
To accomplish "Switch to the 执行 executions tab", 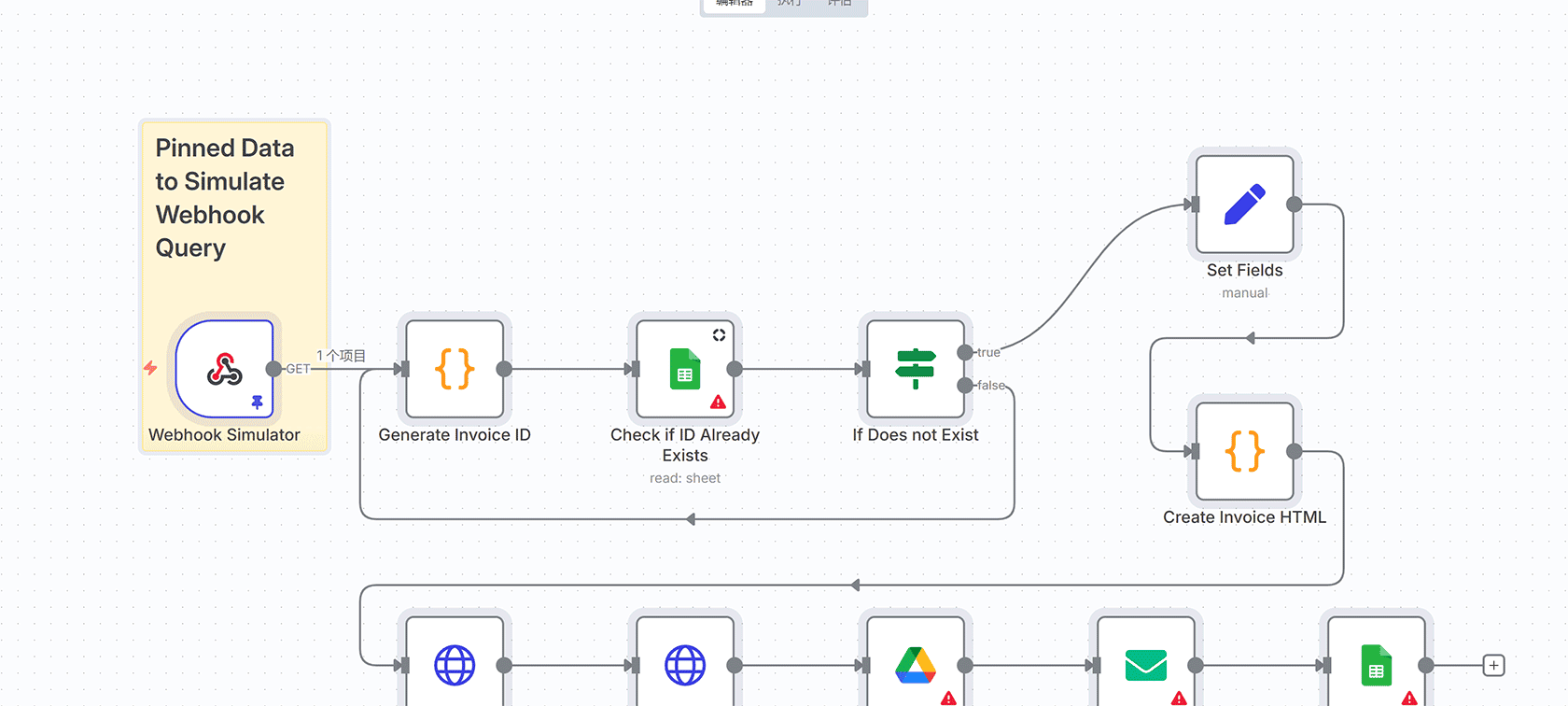I will 790,4.
